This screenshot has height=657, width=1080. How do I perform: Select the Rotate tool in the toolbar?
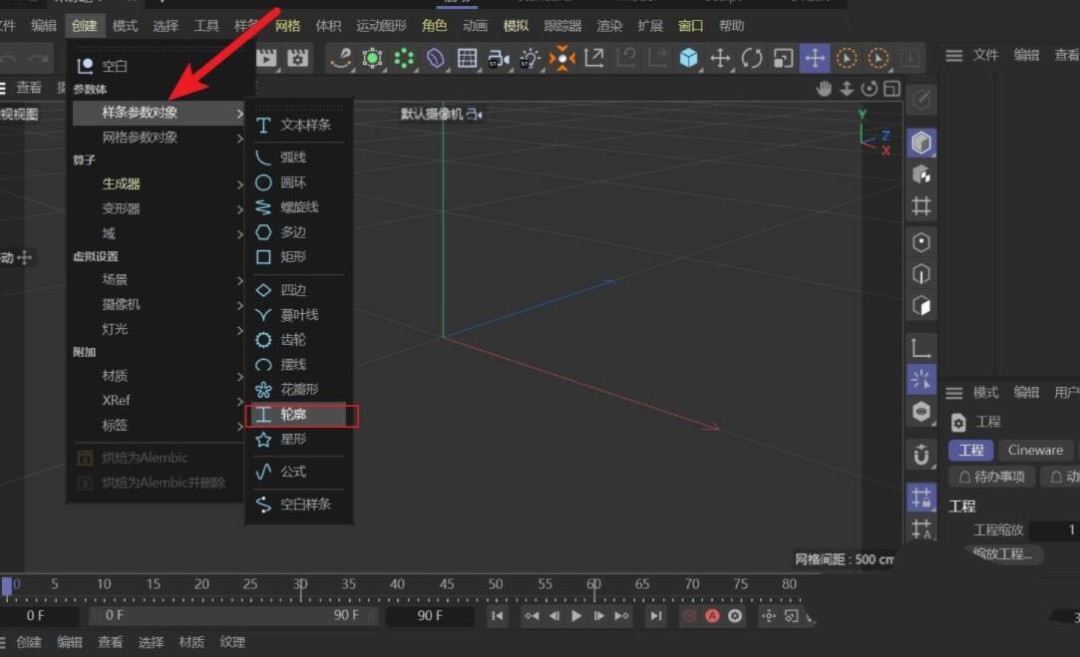[x=755, y=58]
